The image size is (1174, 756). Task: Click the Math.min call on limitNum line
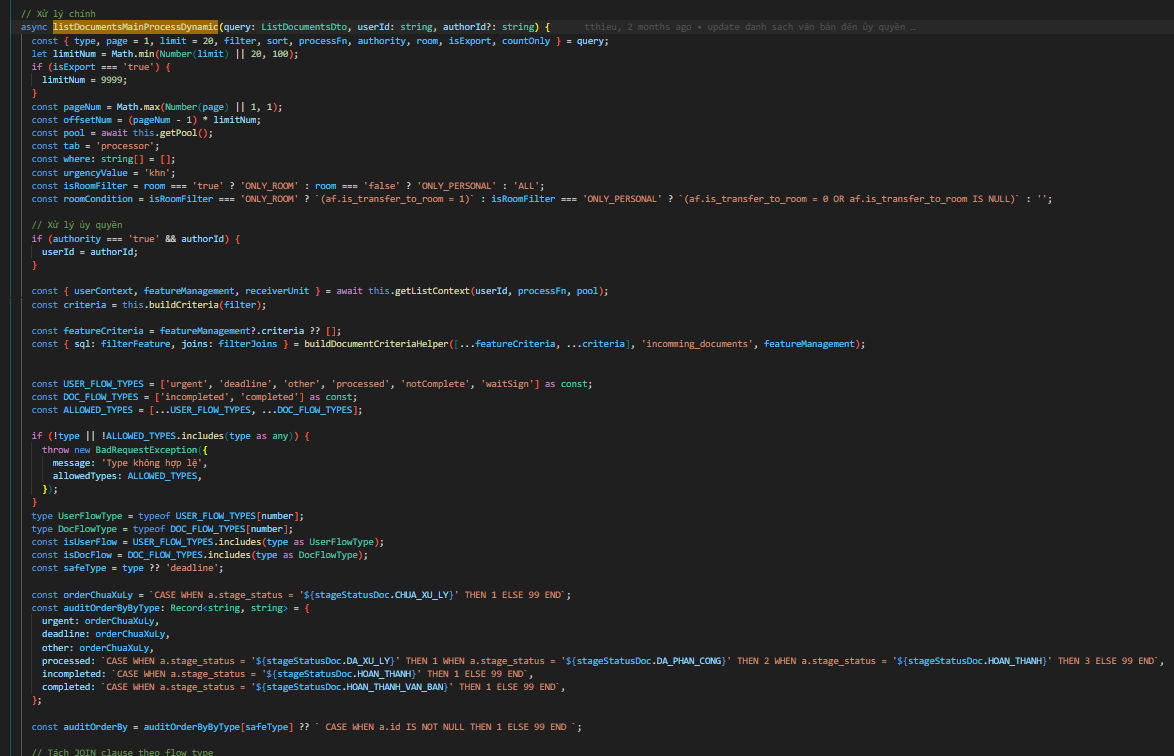tap(132, 53)
